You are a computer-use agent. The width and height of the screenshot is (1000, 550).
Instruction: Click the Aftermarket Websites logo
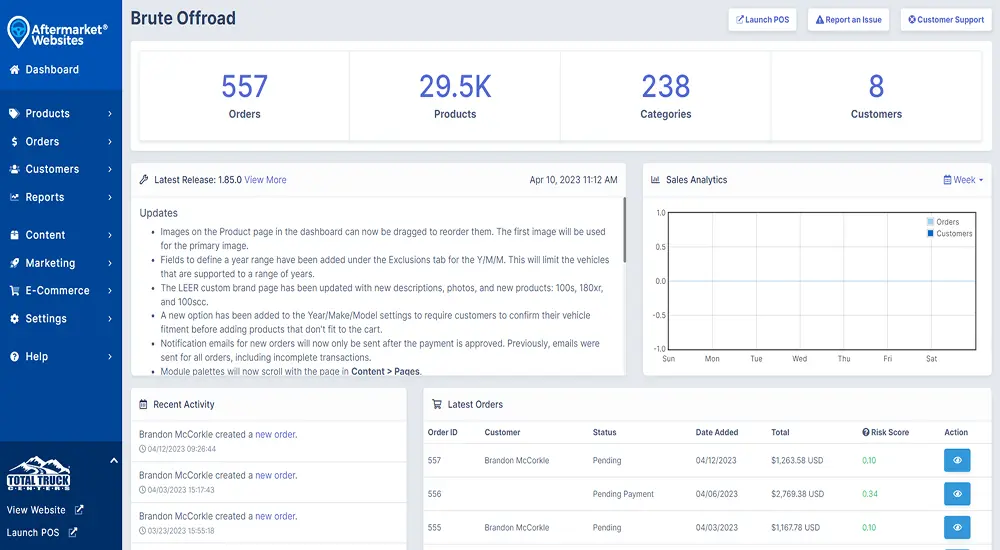point(57,31)
